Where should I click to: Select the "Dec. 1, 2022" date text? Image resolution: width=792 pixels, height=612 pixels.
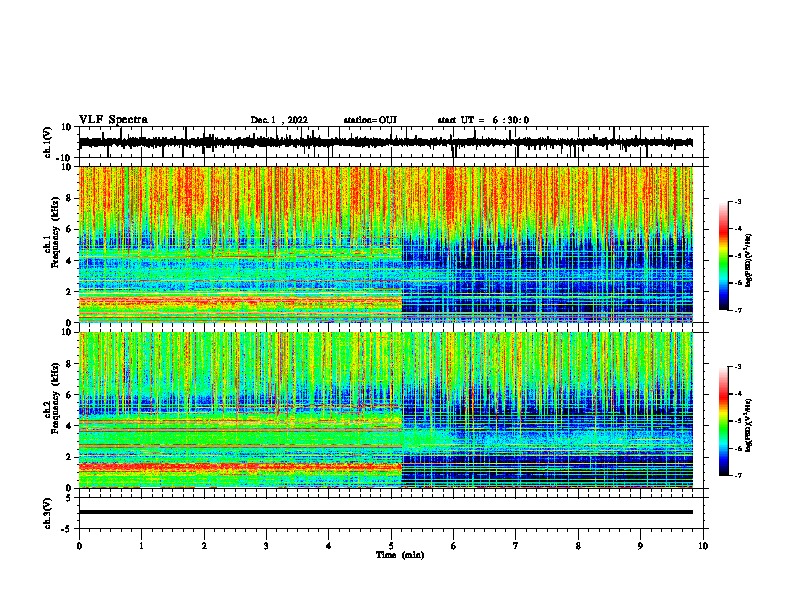[x=279, y=120]
